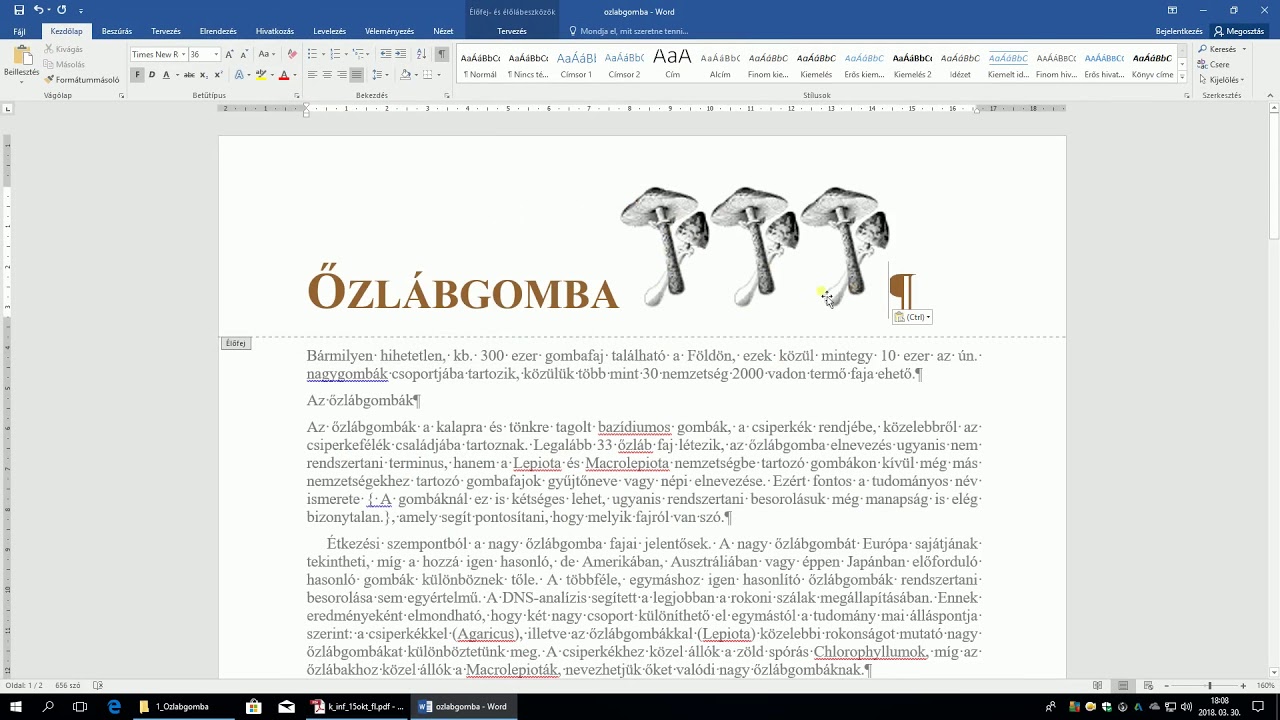Click the vertical scrollbar of the document
This screenshot has width=1280, height=720.
[1273, 390]
